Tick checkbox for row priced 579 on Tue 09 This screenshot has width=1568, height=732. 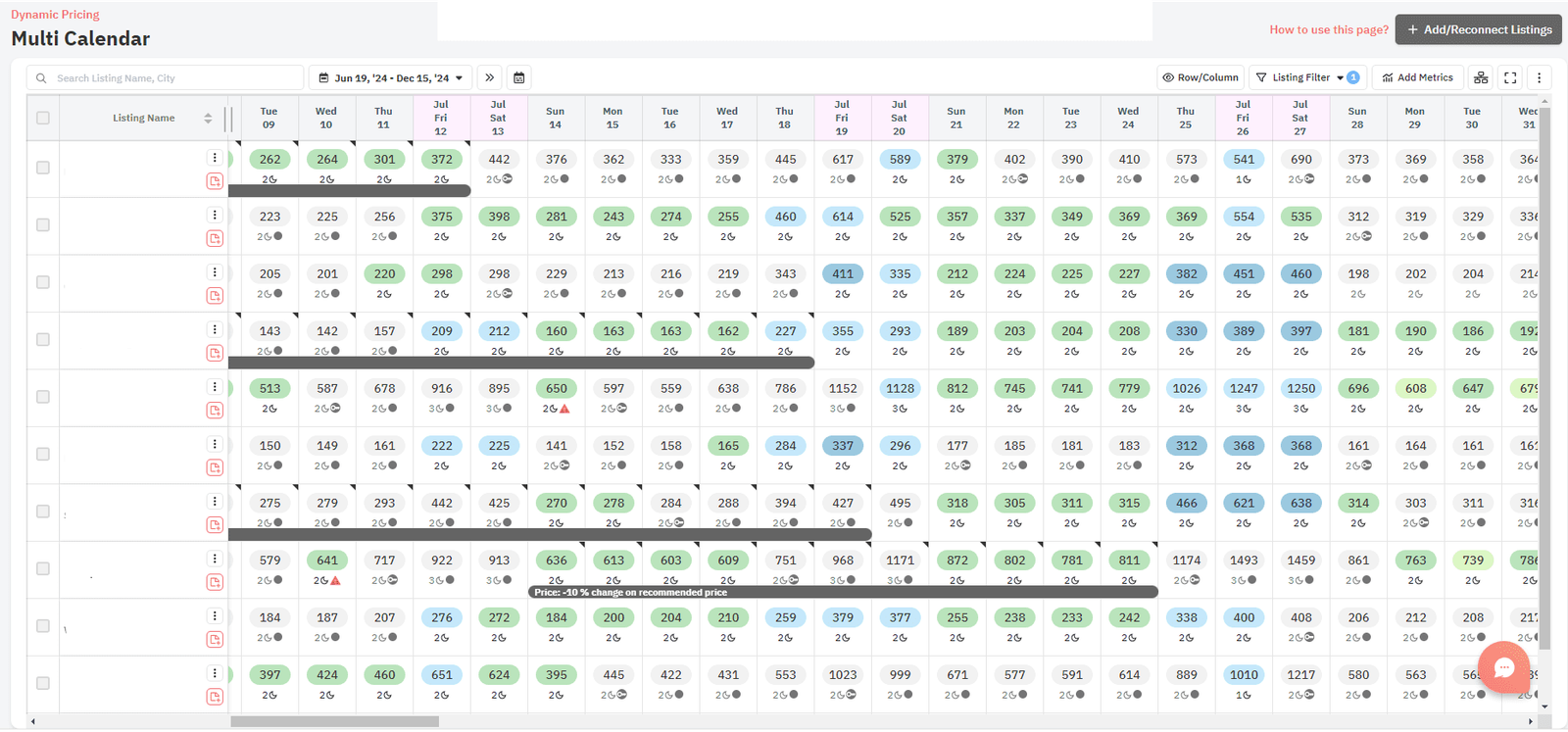[43, 568]
